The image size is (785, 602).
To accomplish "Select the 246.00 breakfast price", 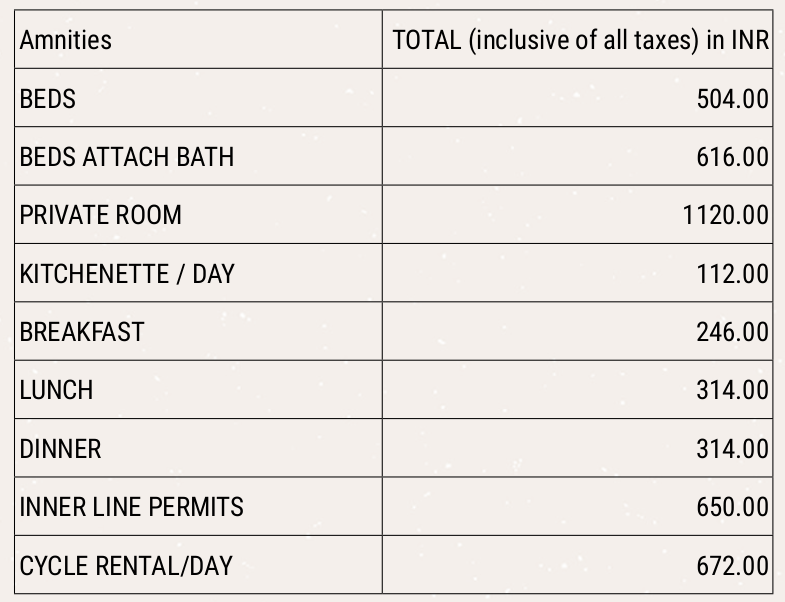I will 732,331.
